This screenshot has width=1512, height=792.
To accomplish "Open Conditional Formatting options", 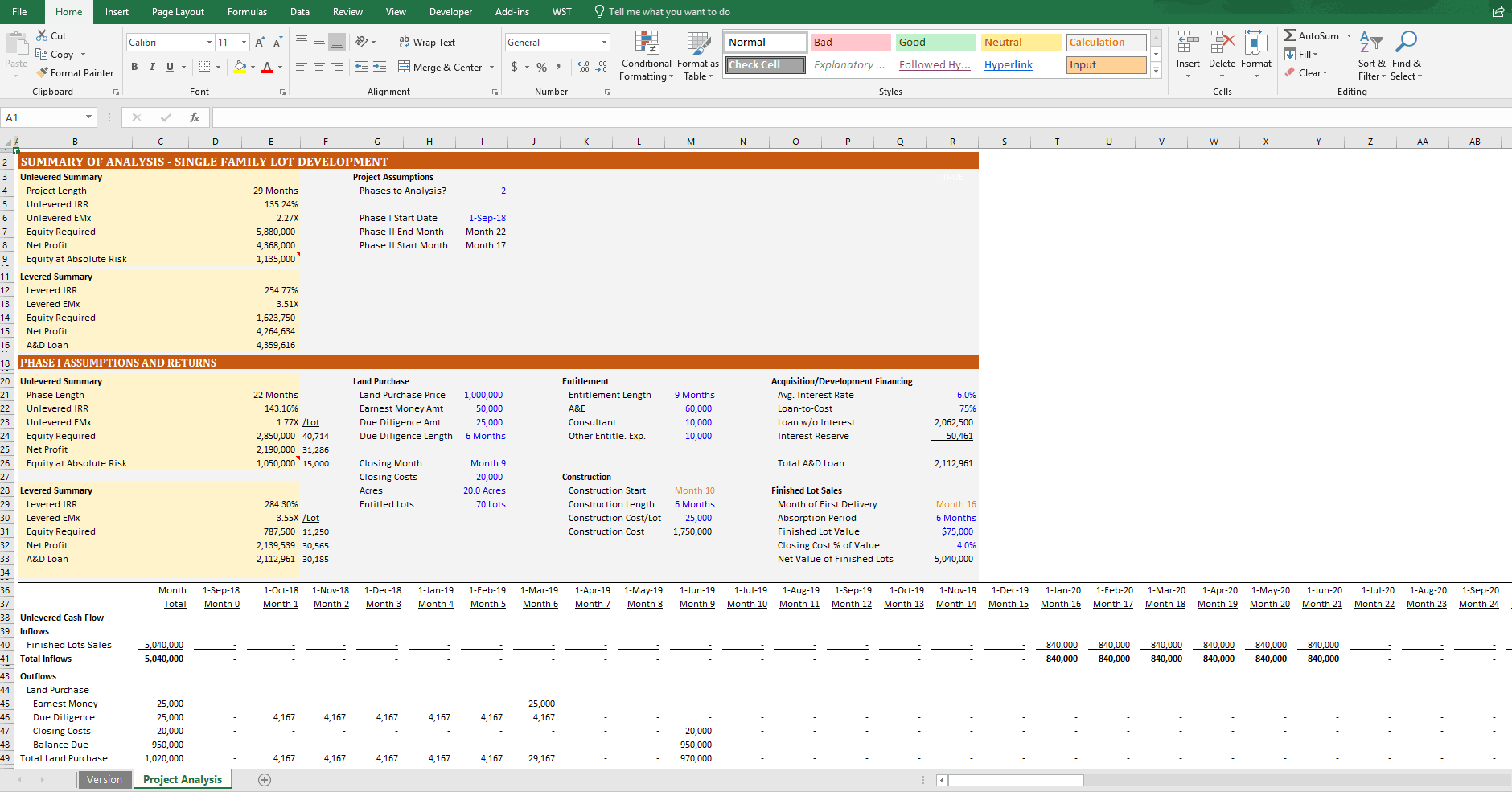I will [x=645, y=56].
